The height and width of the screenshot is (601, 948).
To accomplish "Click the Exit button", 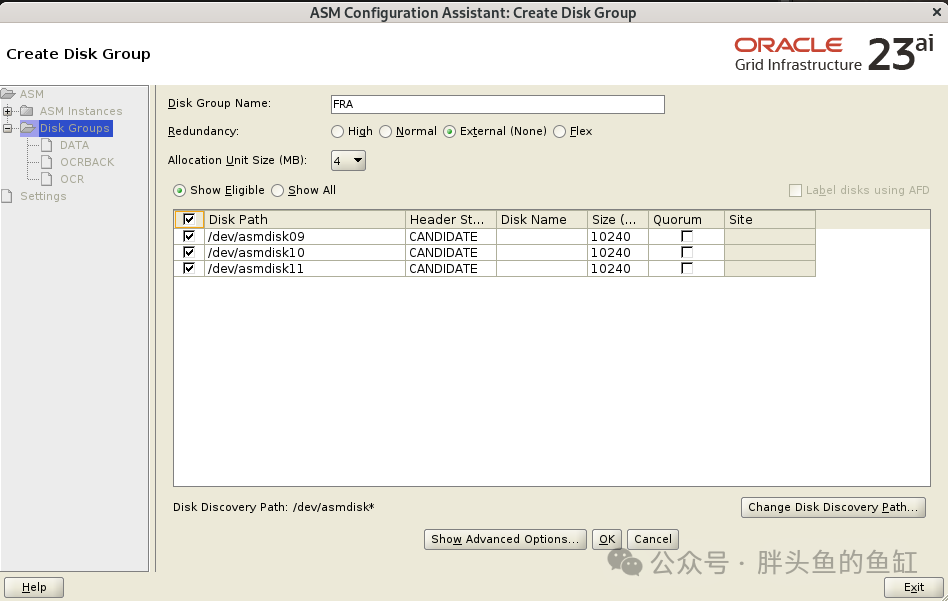I will point(914,587).
